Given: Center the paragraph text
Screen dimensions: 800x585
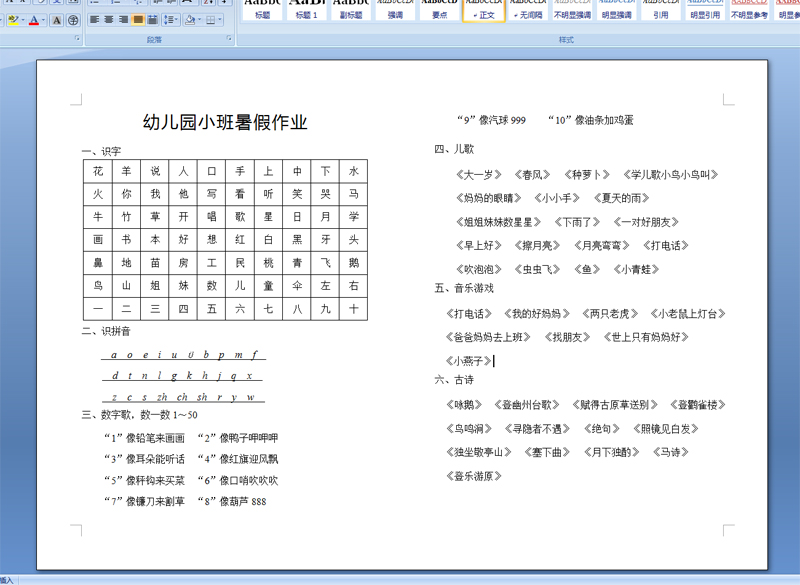Looking at the screenshot, I should point(109,20).
